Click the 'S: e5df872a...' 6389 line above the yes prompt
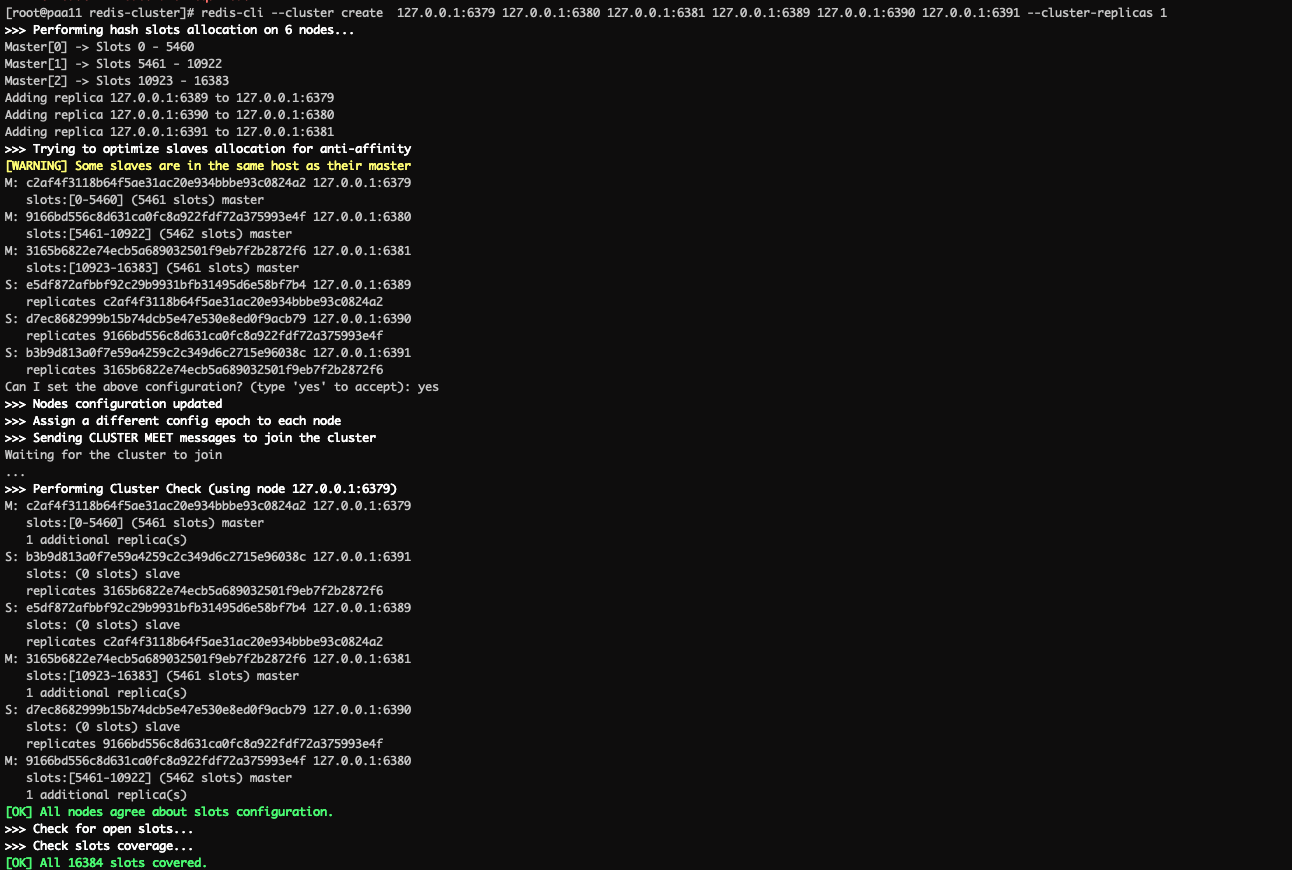 point(208,285)
